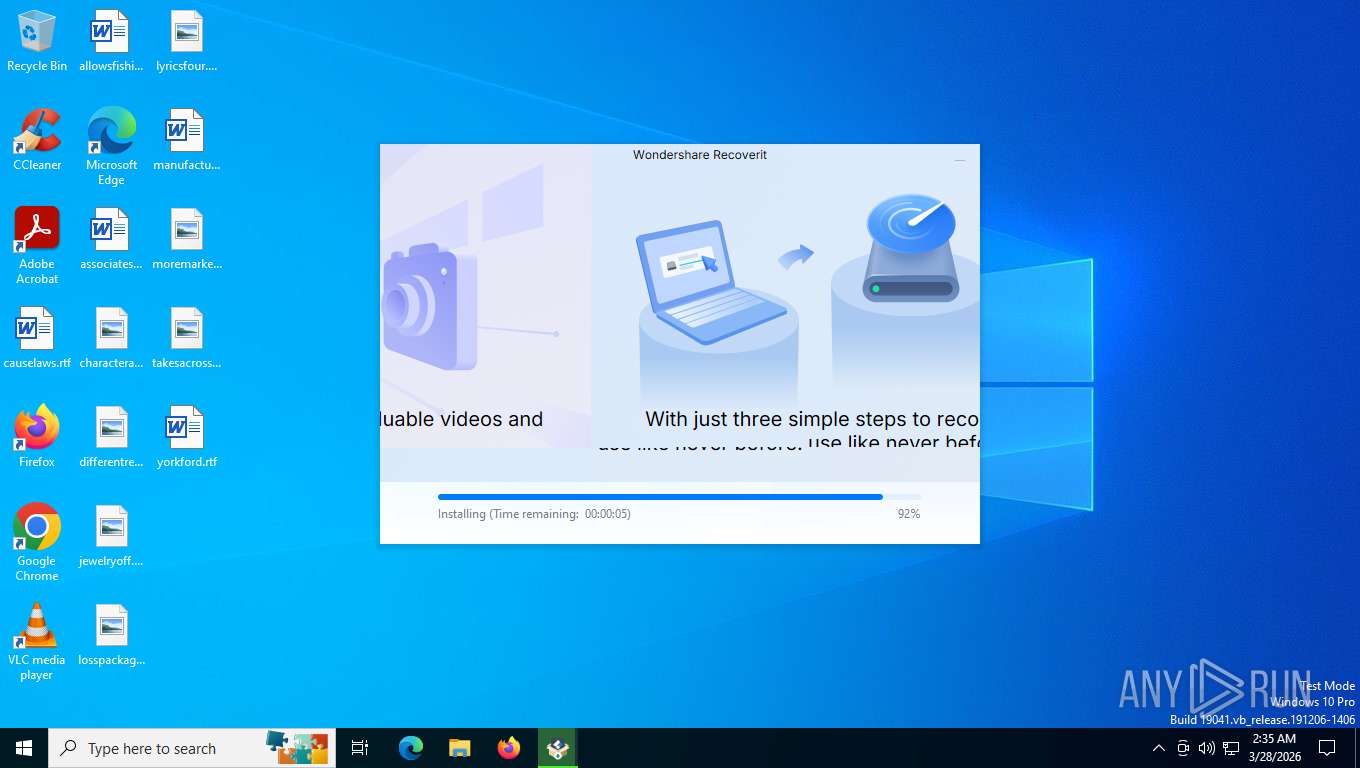Open Task View from the taskbar
This screenshot has height=768, width=1360.
pos(360,748)
